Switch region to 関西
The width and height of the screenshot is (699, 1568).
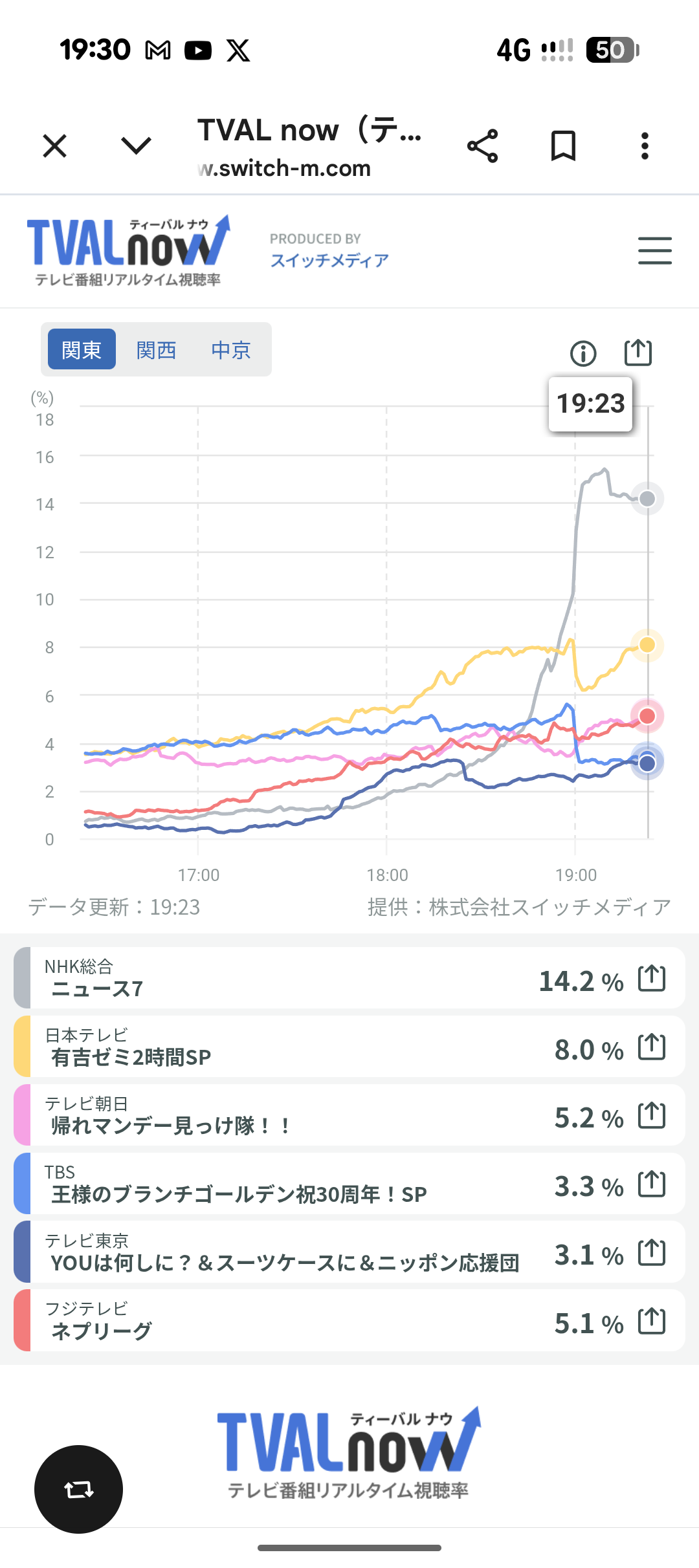[x=156, y=350]
